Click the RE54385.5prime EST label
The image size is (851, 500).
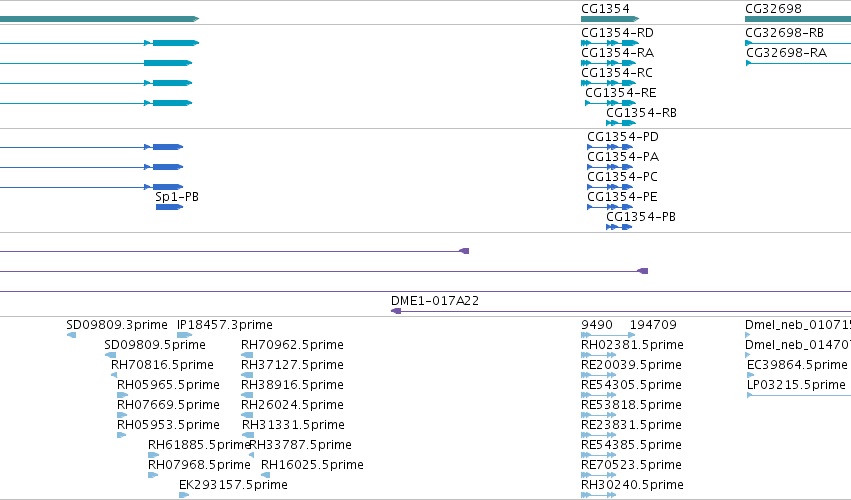(631, 445)
